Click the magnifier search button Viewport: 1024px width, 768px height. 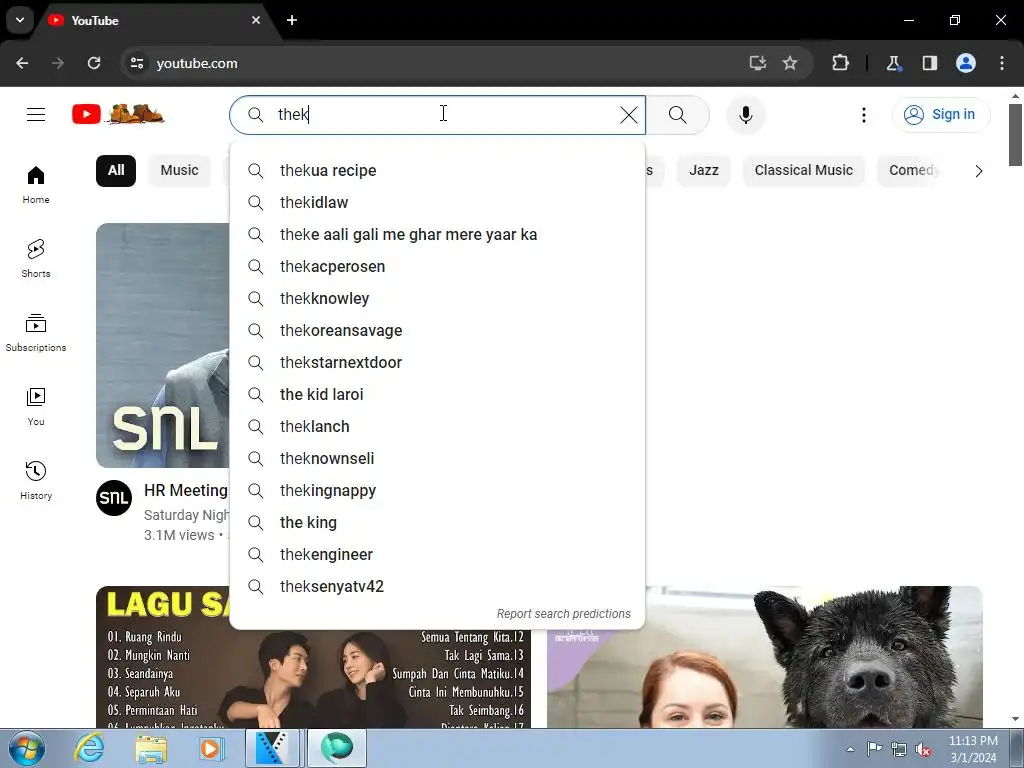[678, 115]
